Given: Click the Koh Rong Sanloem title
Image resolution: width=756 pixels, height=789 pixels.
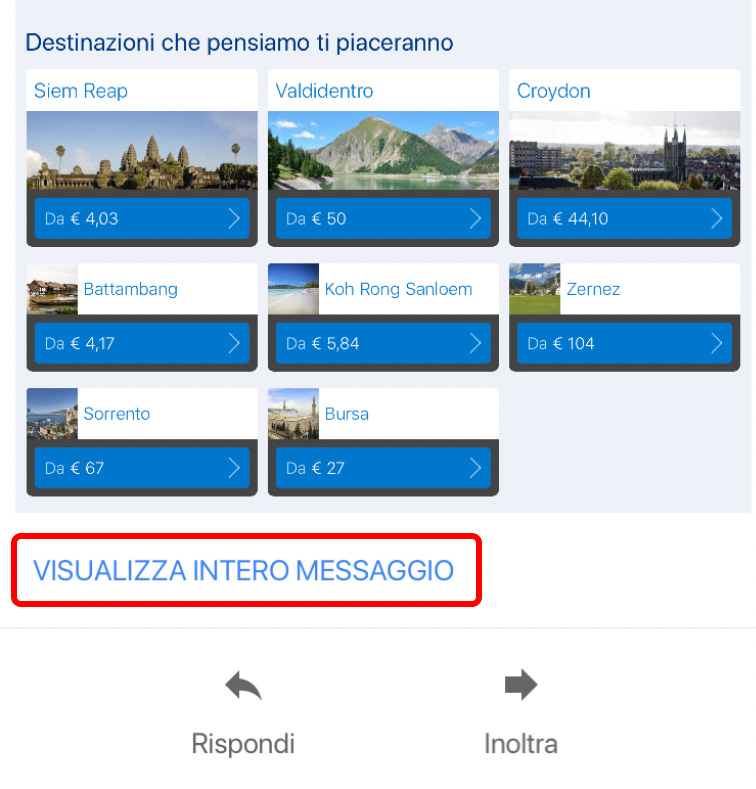Looking at the screenshot, I should (398, 289).
